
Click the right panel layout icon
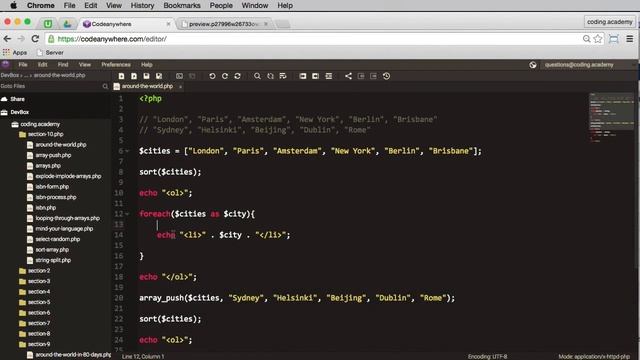(x=316, y=76)
